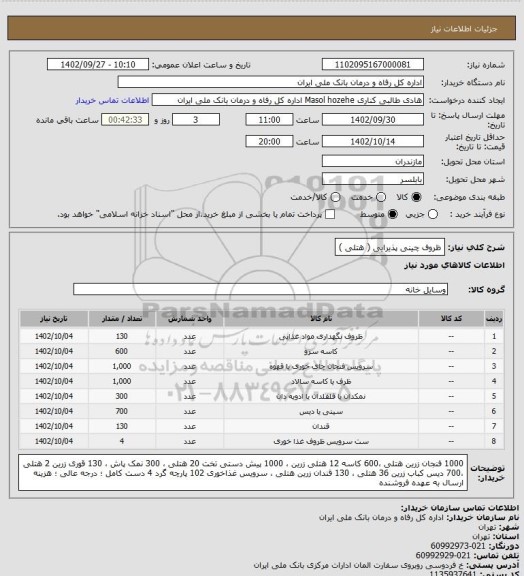Click quantity 4 in the ست سرویس row
The width and height of the screenshot is (524, 576).
tap(122, 442)
